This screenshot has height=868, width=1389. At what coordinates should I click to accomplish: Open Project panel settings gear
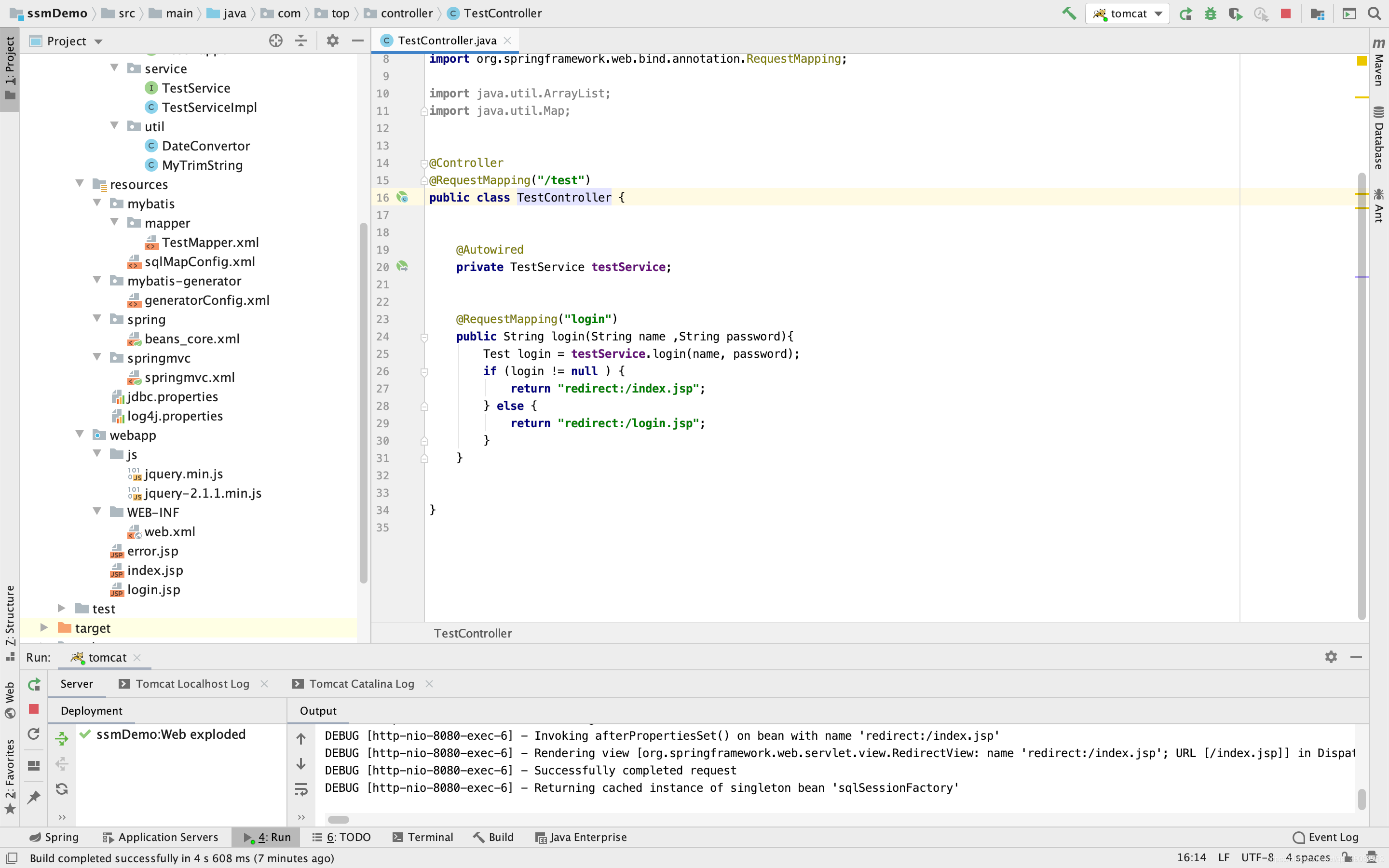point(332,41)
